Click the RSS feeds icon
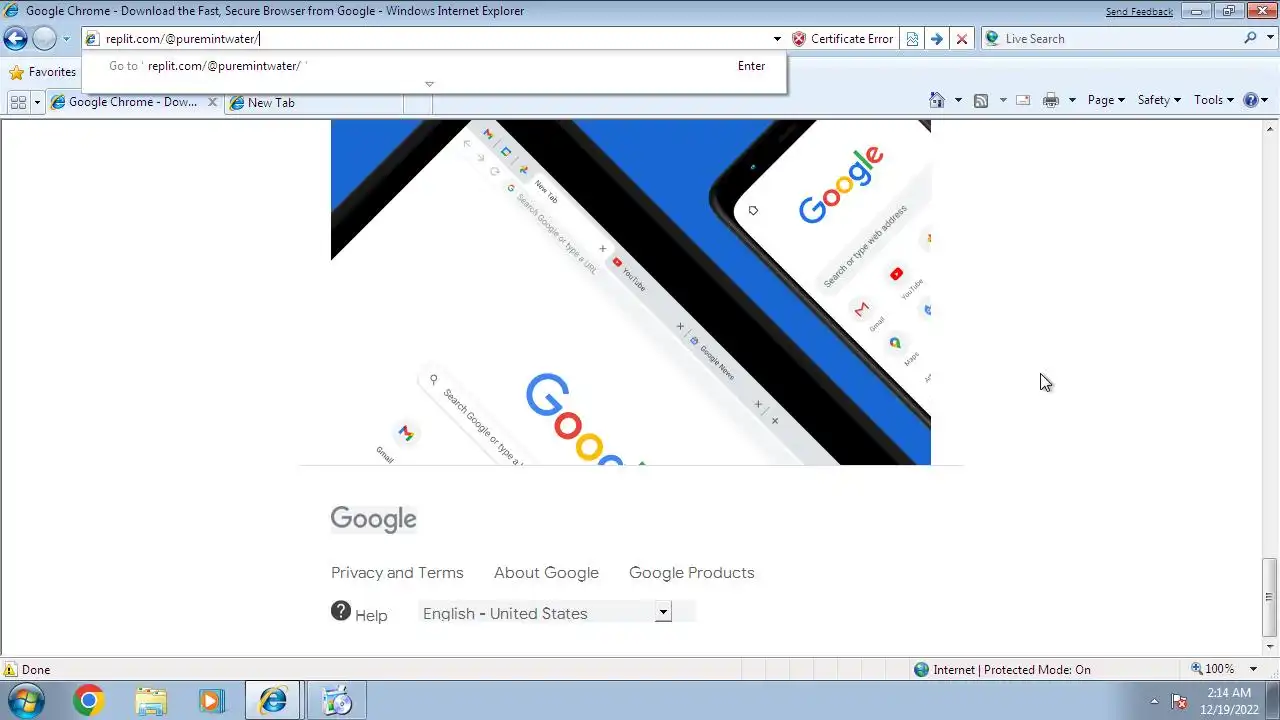This screenshot has width=1280, height=720. coord(981,100)
